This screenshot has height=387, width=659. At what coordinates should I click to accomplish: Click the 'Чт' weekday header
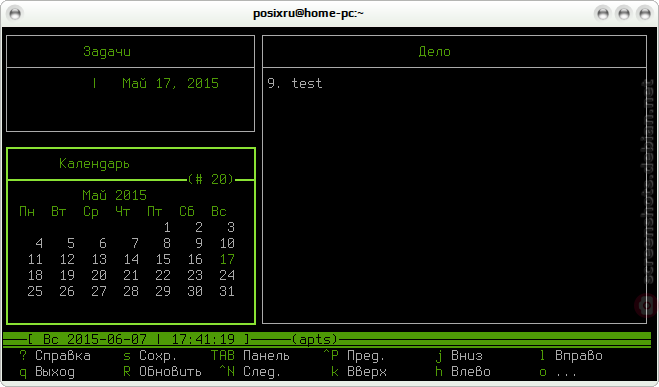click(123, 211)
